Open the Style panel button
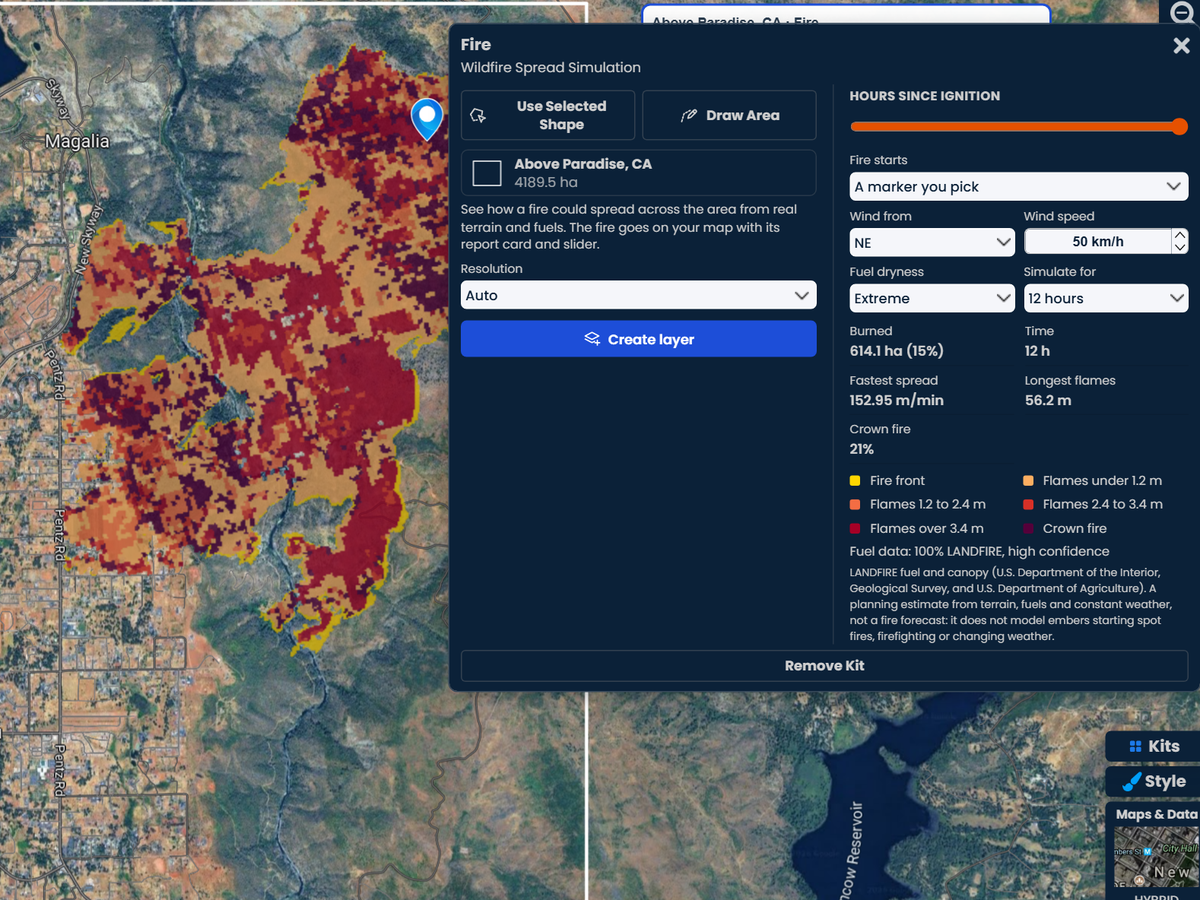 tap(1153, 781)
